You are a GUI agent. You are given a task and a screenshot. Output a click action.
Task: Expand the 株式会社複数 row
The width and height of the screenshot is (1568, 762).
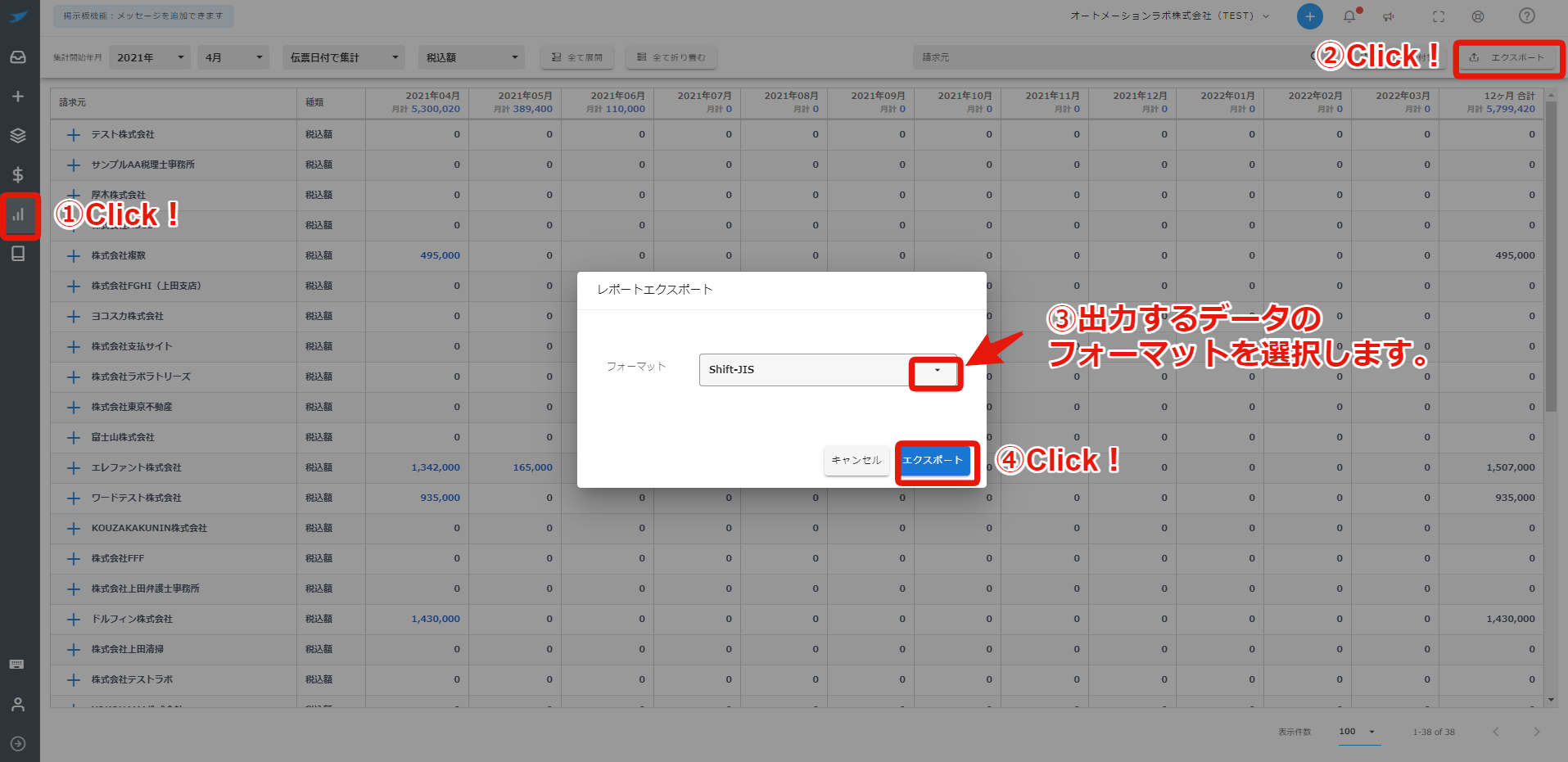pyautogui.click(x=74, y=256)
